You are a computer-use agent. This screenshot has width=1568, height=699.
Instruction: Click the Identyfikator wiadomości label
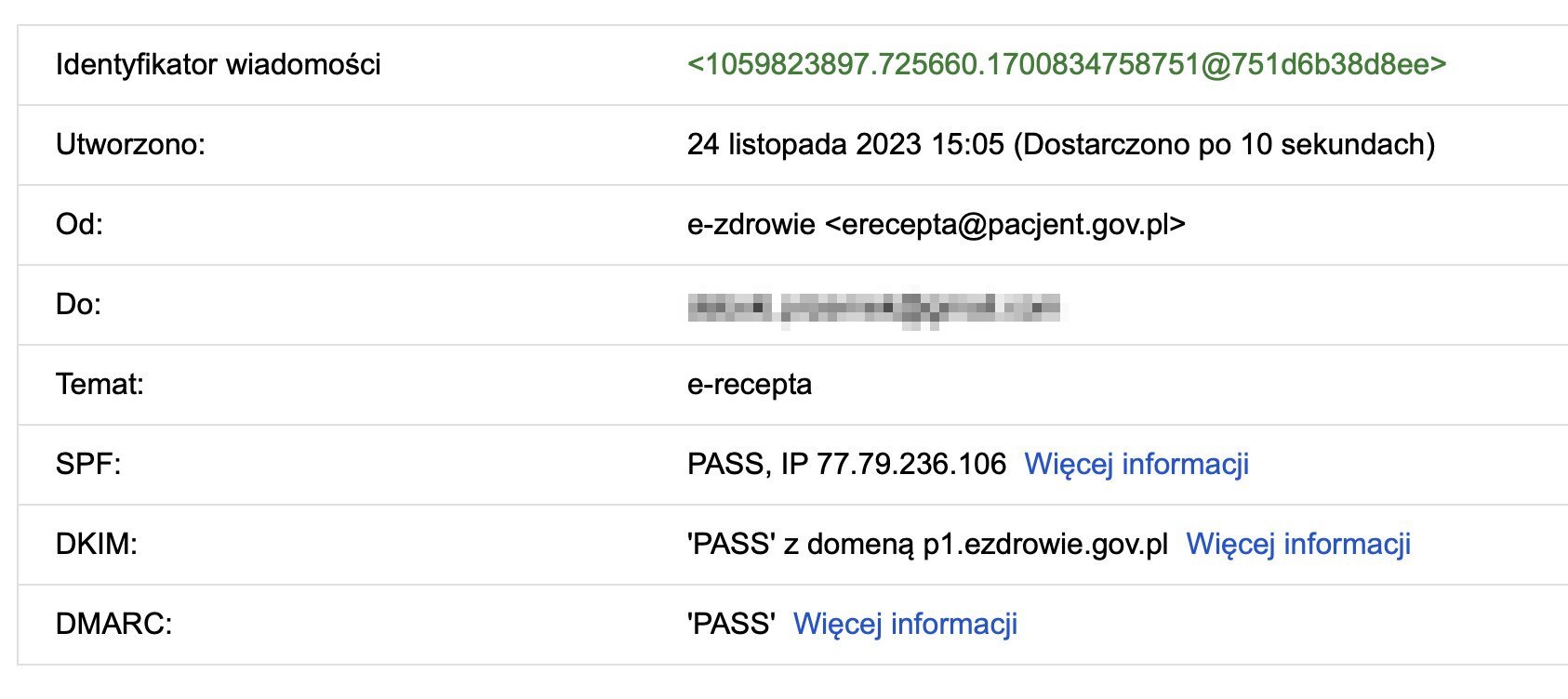pyautogui.click(x=219, y=64)
